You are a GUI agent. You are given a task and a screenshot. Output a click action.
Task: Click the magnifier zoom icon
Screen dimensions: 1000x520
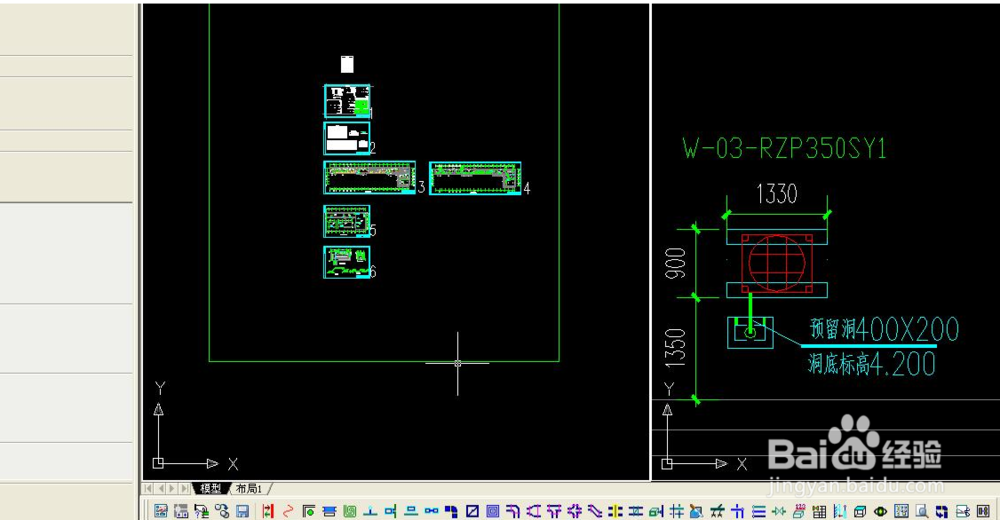tap(922, 511)
